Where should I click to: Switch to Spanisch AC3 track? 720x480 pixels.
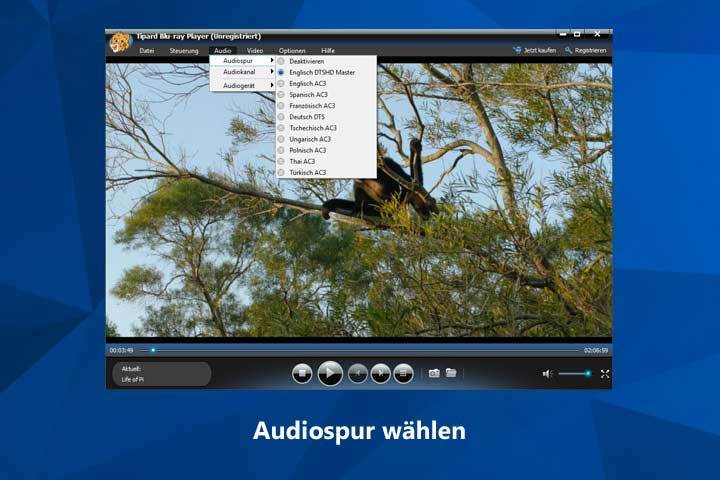(326, 95)
